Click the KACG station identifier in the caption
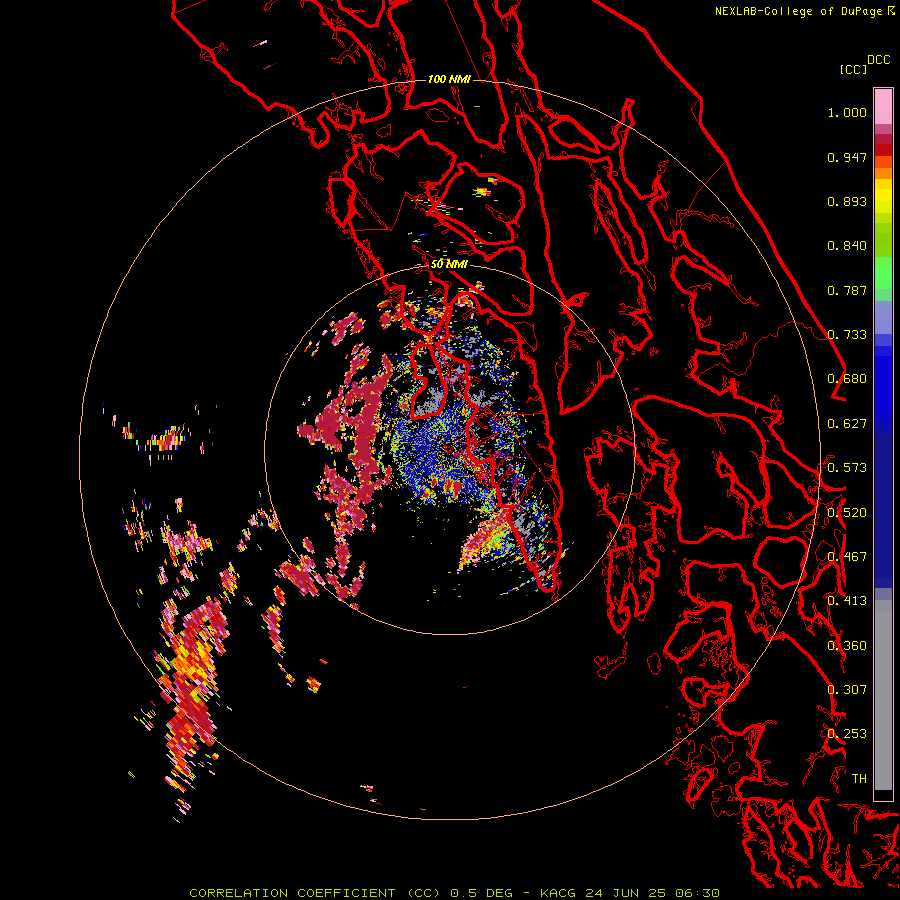Image resolution: width=900 pixels, height=900 pixels. [557, 893]
